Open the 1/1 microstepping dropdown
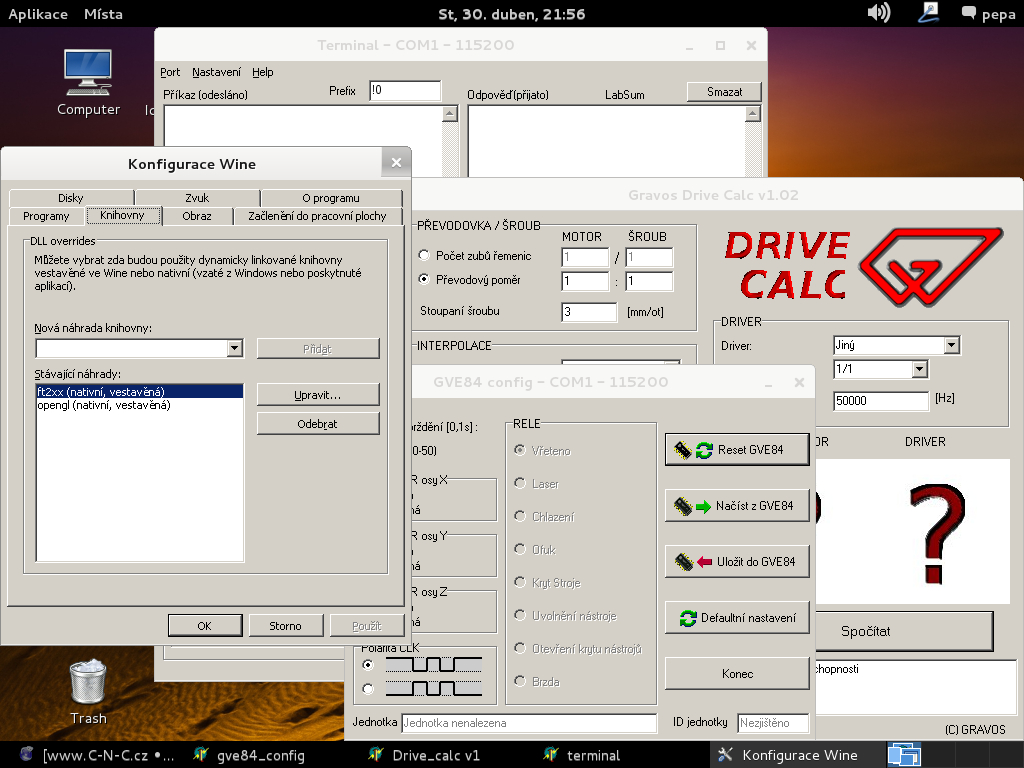 [x=919, y=370]
